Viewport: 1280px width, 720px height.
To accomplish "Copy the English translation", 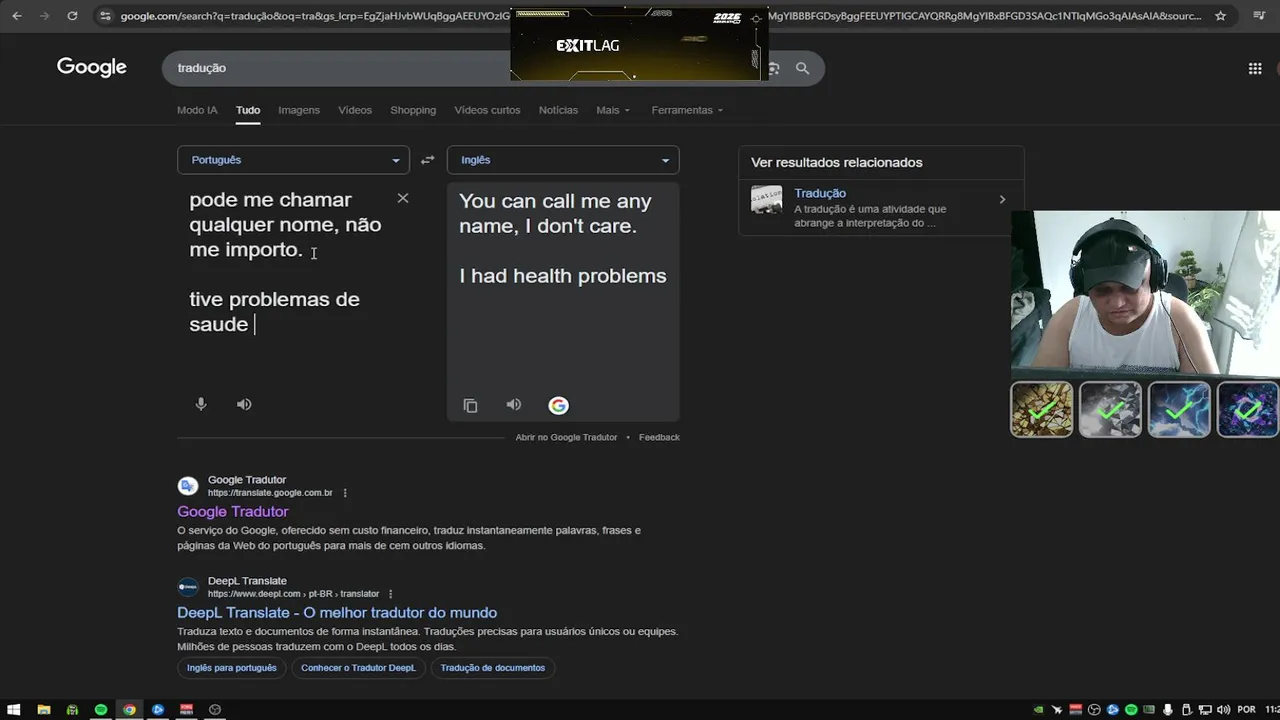I will (470, 405).
